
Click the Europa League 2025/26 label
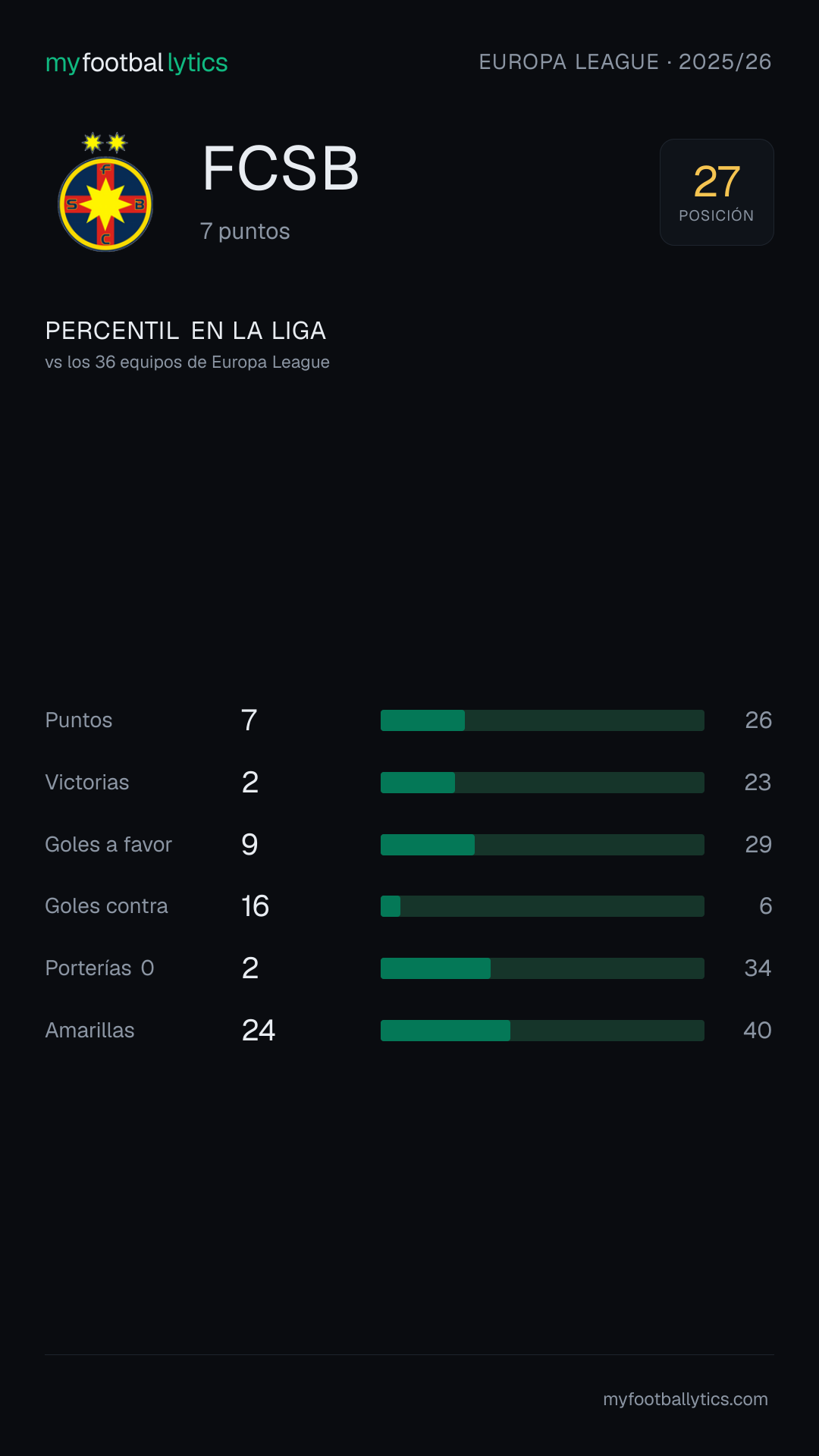tap(625, 61)
